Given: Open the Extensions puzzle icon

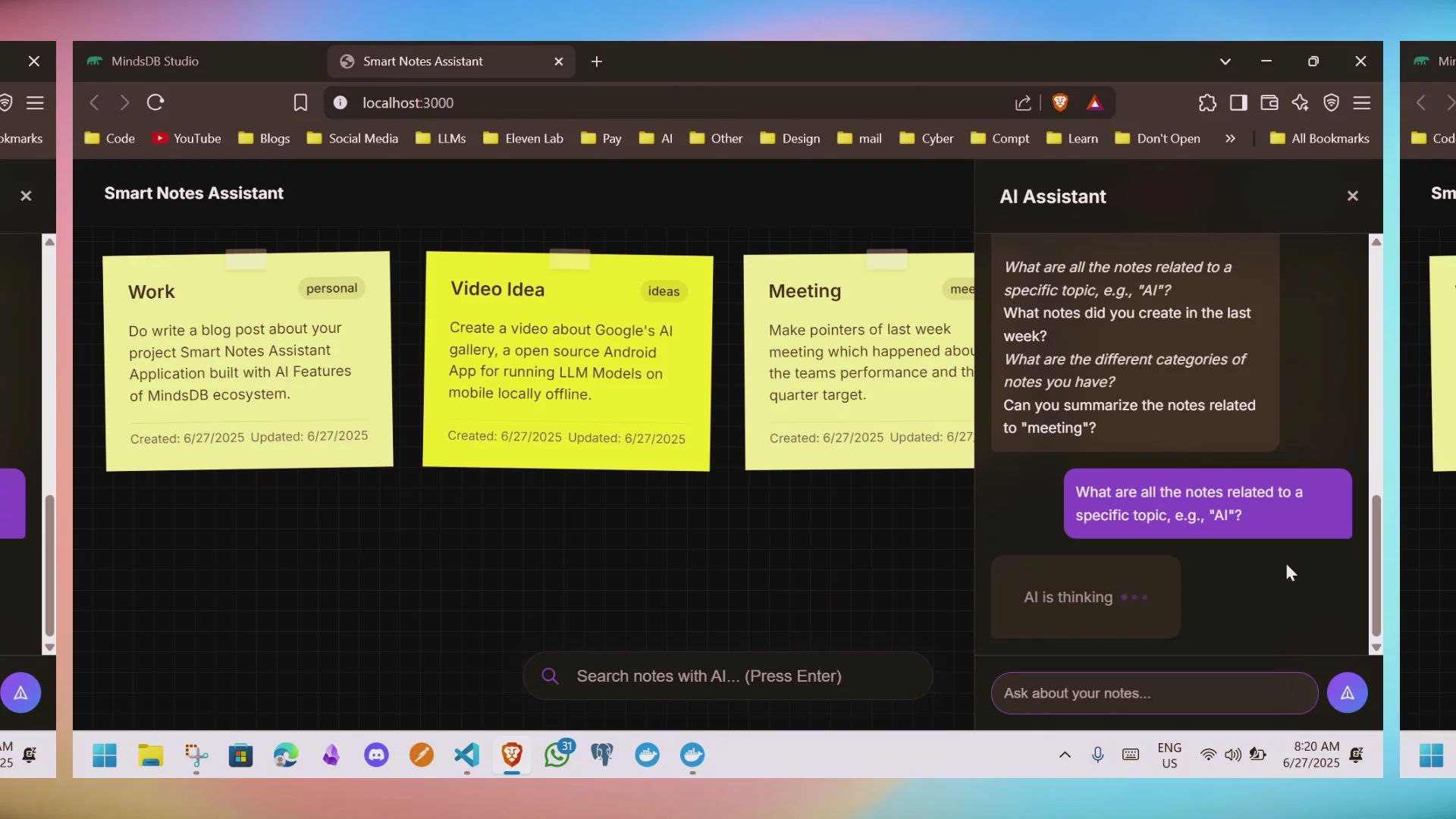Looking at the screenshot, I should [x=1207, y=102].
